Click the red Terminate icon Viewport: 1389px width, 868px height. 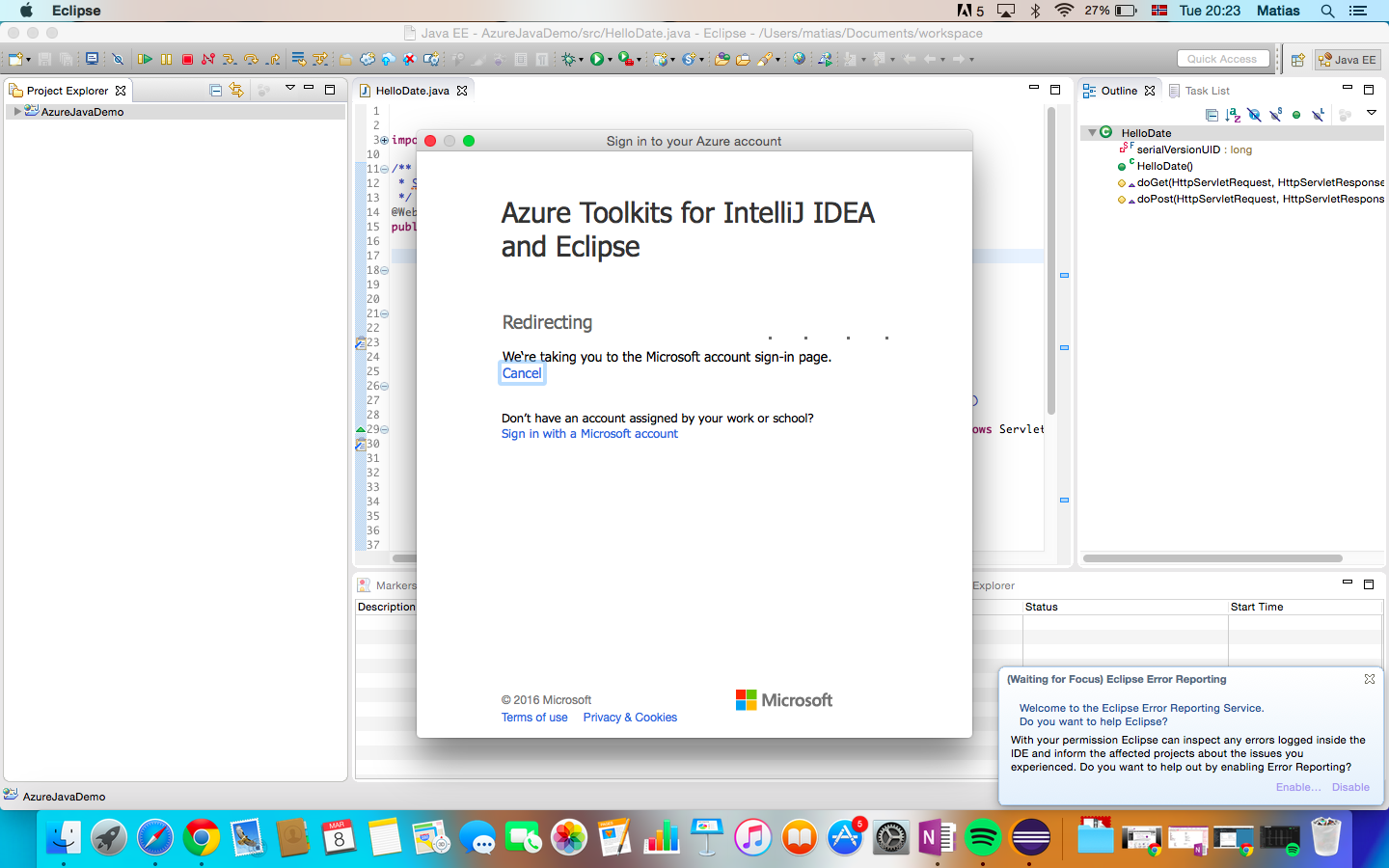click(x=187, y=59)
